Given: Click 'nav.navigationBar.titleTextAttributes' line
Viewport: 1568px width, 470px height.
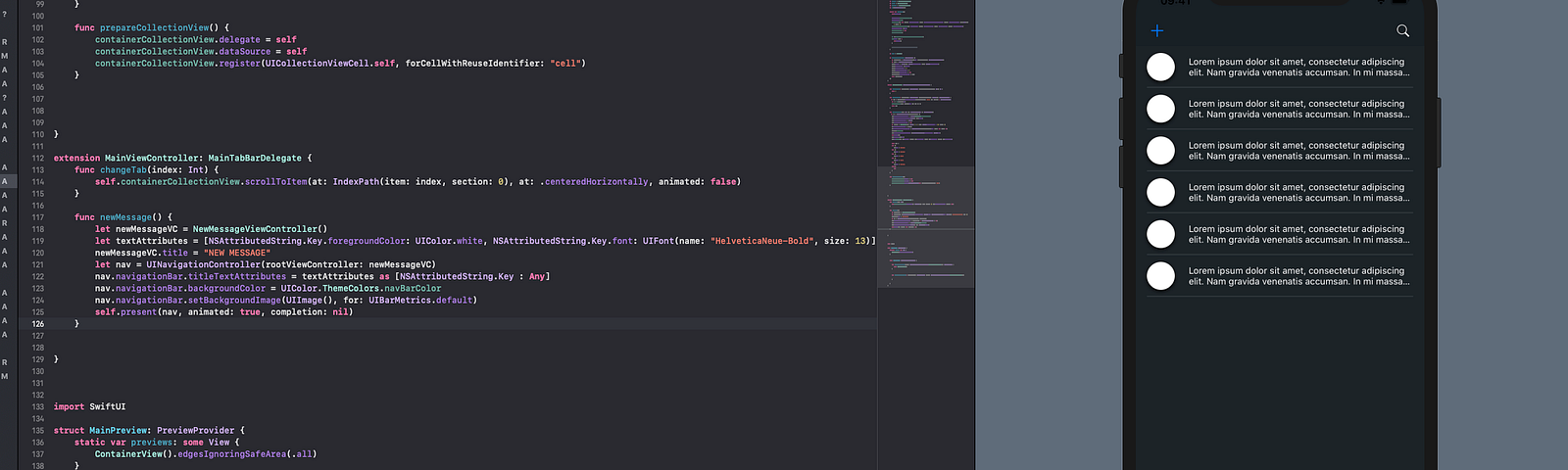Looking at the screenshot, I should 322,276.
